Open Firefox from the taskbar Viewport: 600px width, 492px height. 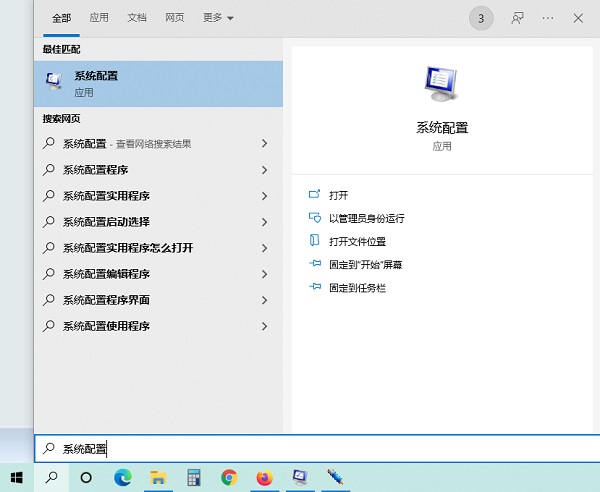pos(264,478)
